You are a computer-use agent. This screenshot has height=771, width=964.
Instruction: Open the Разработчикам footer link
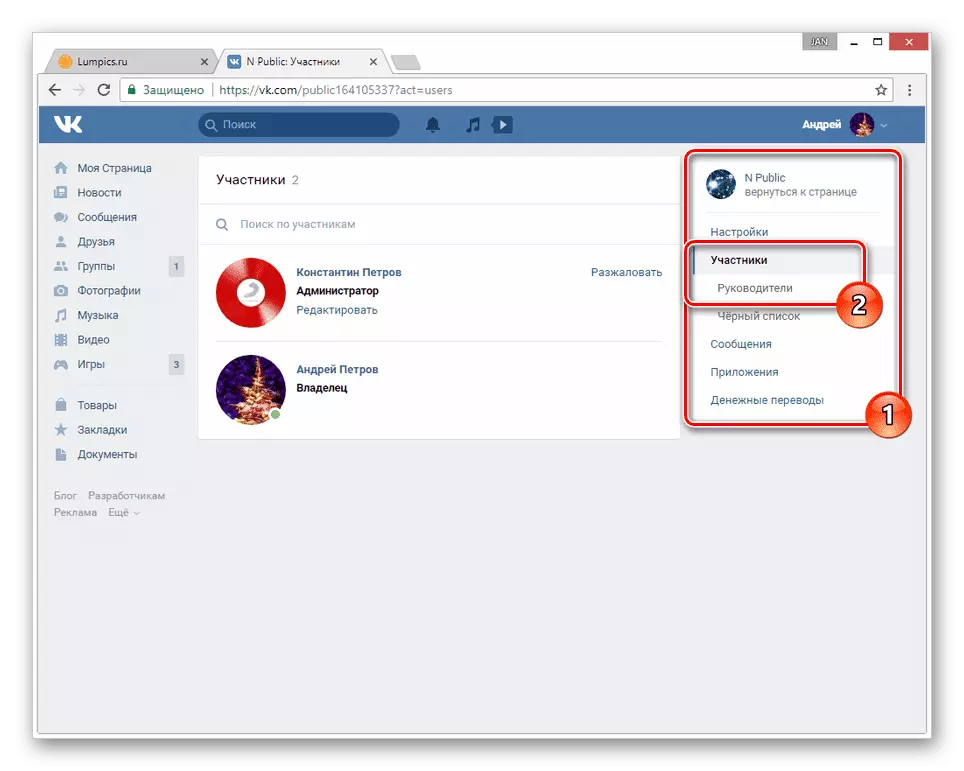coord(126,496)
